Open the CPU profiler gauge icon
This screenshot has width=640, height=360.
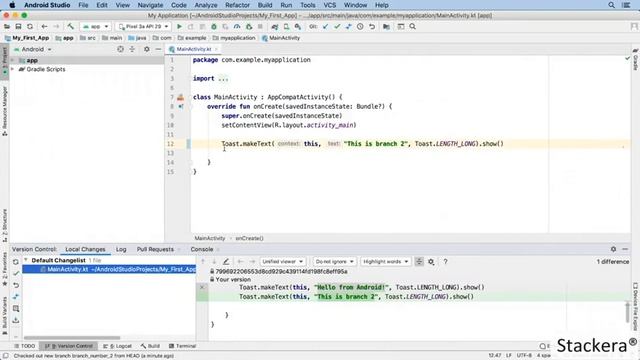tap(237, 27)
